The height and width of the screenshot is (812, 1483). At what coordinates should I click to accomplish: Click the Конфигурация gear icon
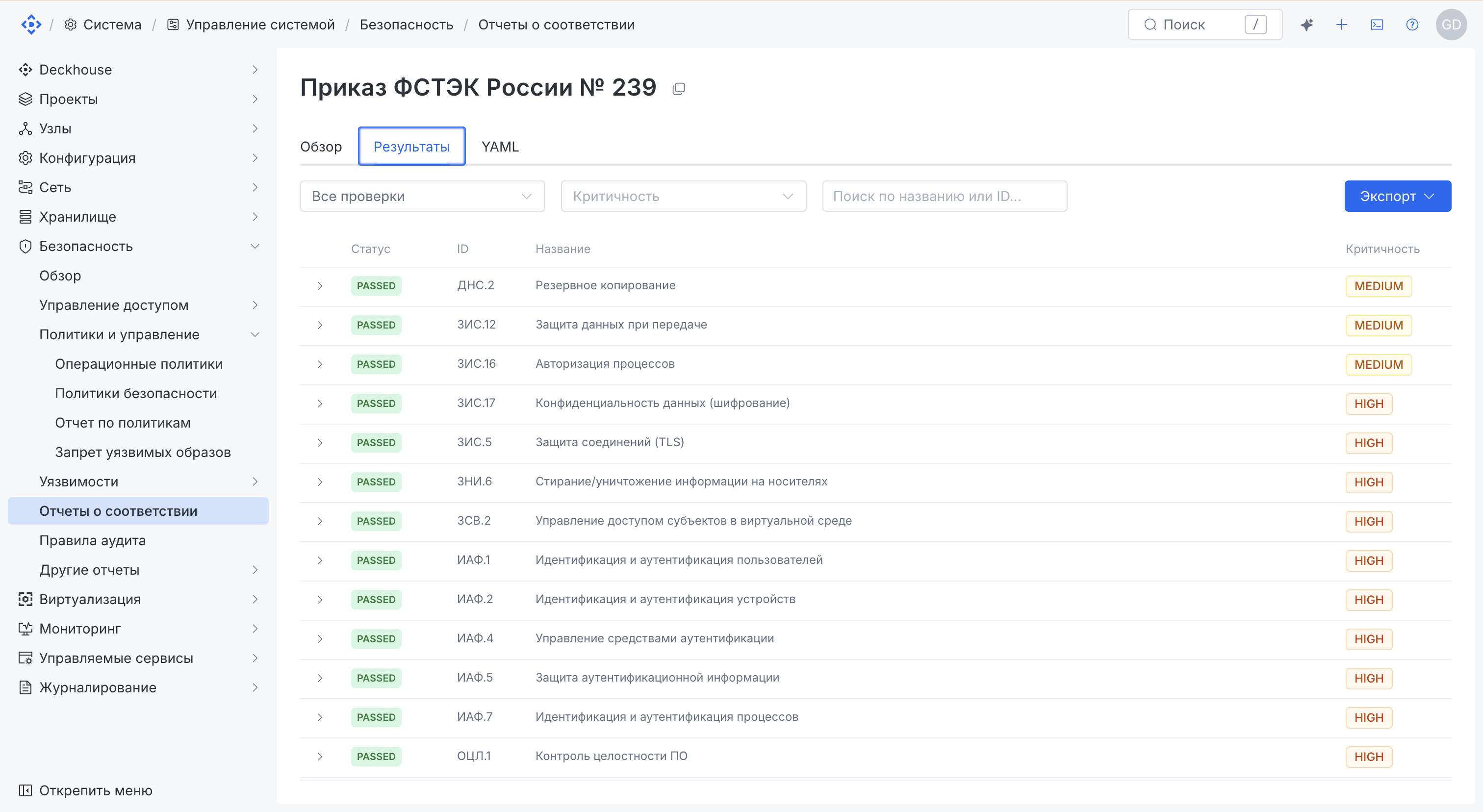[26, 158]
